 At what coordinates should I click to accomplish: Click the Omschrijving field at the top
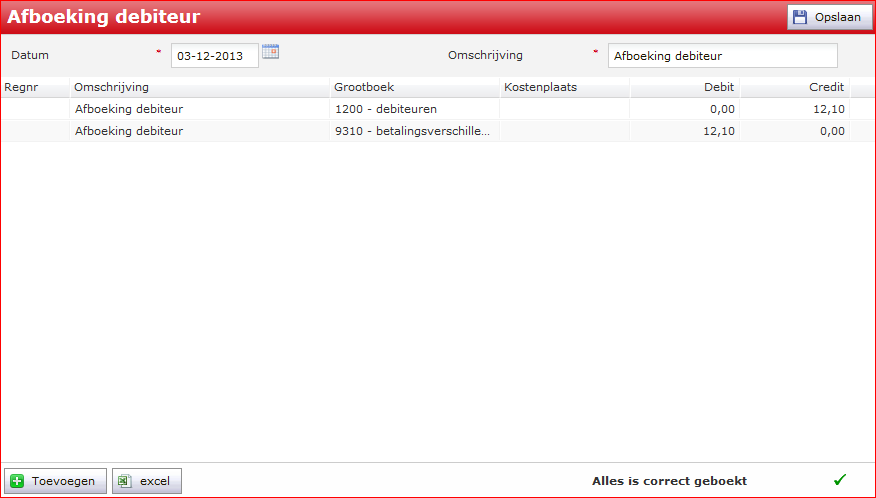[x=722, y=56]
